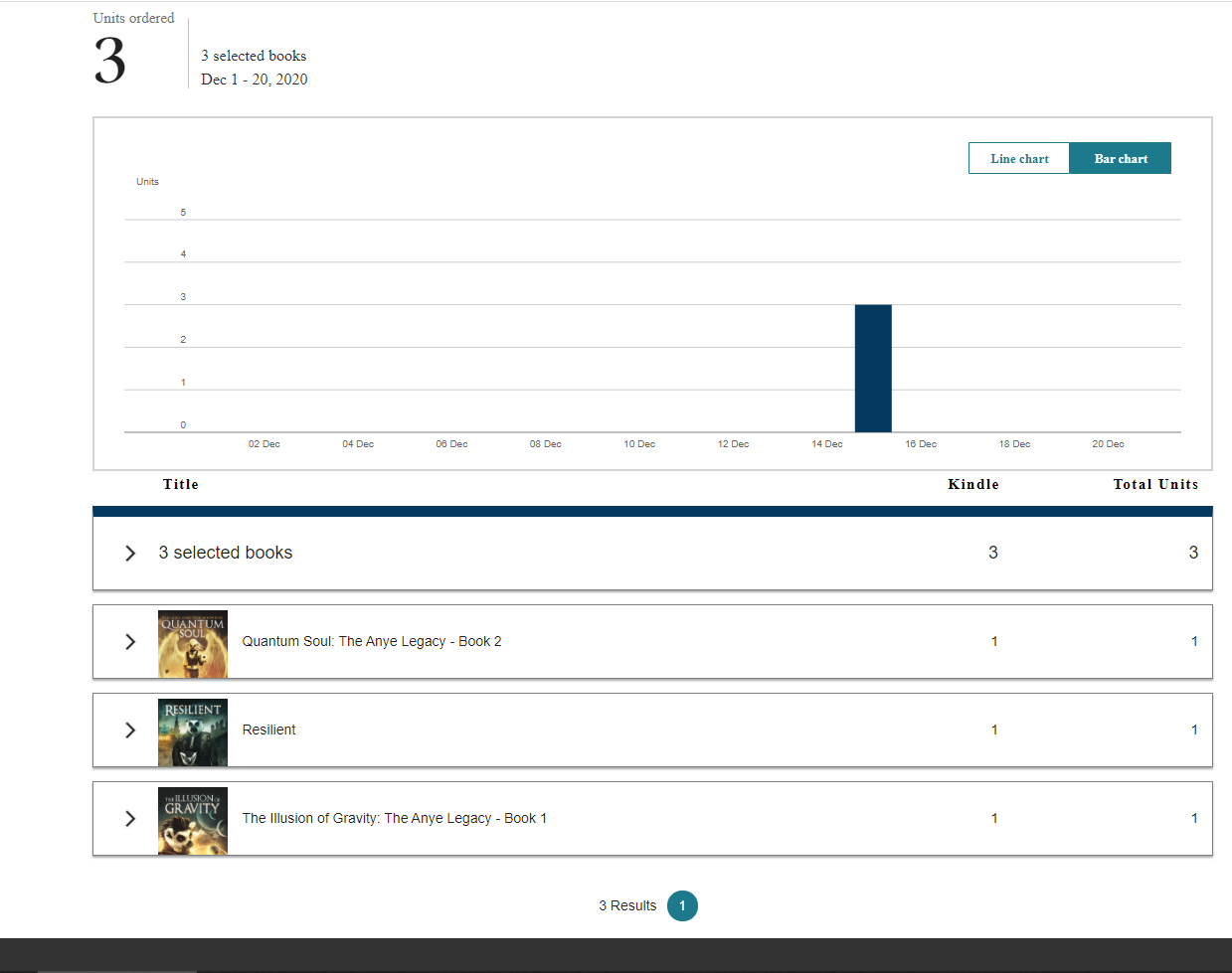Image resolution: width=1232 pixels, height=973 pixels.
Task: Click total units value for Resilient
Action: [1194, 730]
